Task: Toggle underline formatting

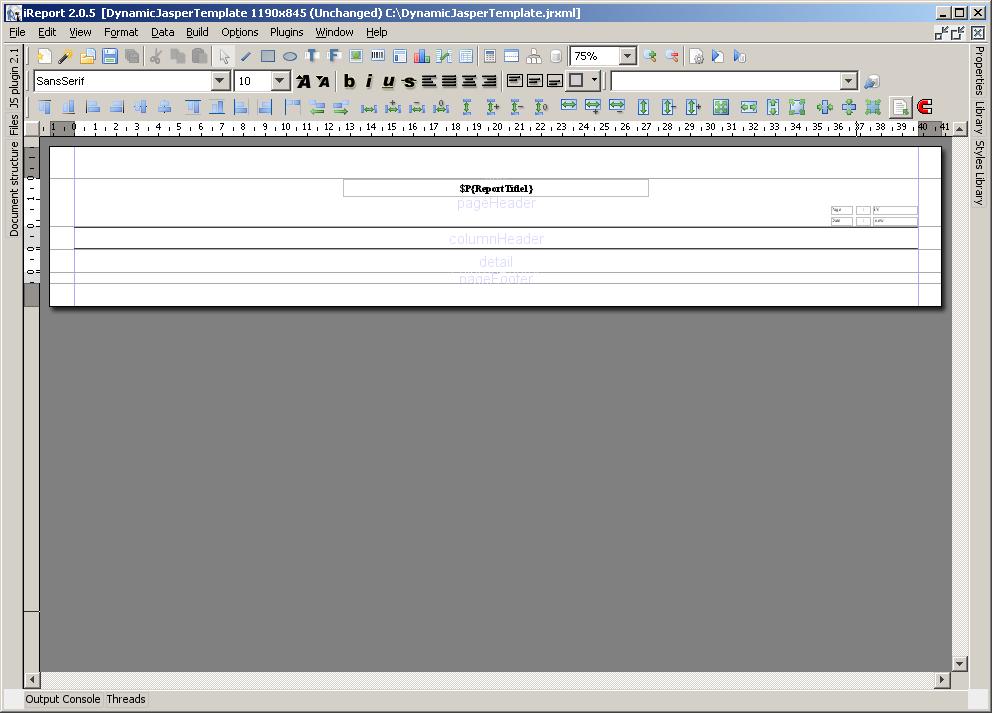Action: click(x=388, y=80)
